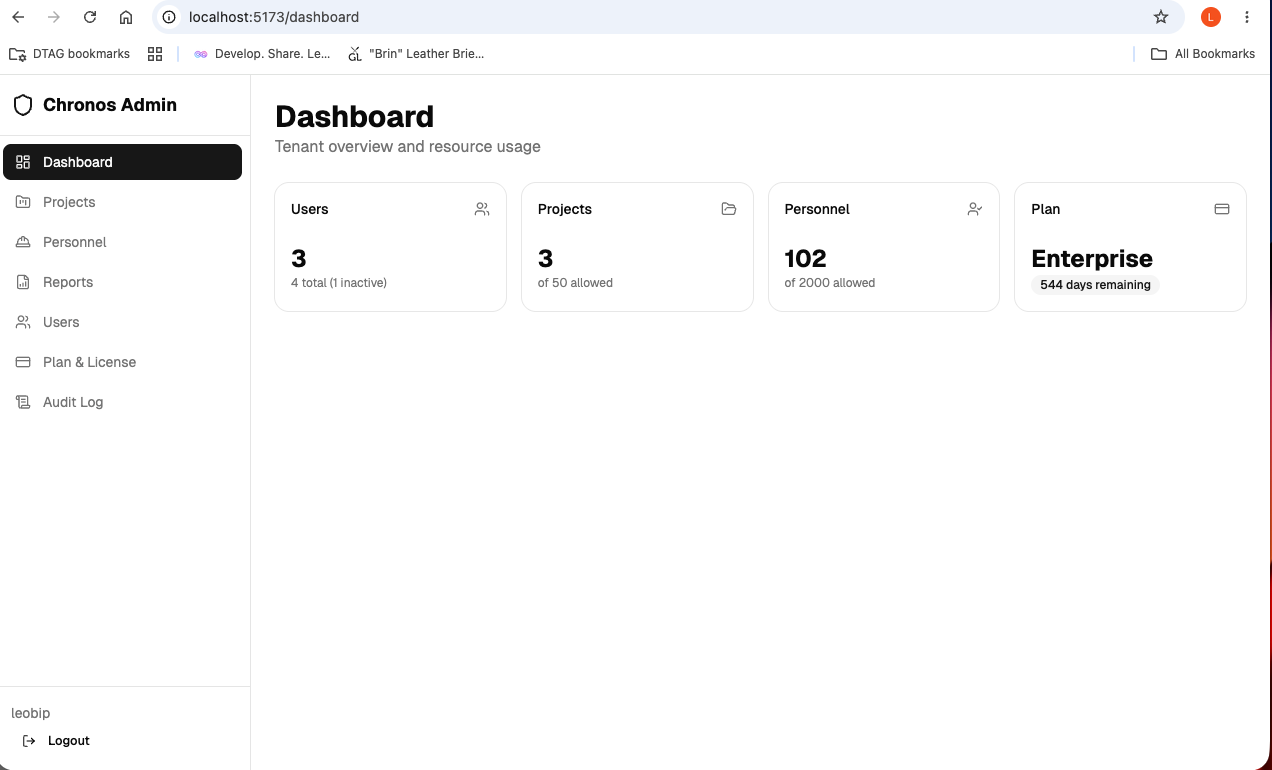This screenshot has height=770, width=1272.
Task: Click the folder icon on Projects card
Action: (729, 209)
